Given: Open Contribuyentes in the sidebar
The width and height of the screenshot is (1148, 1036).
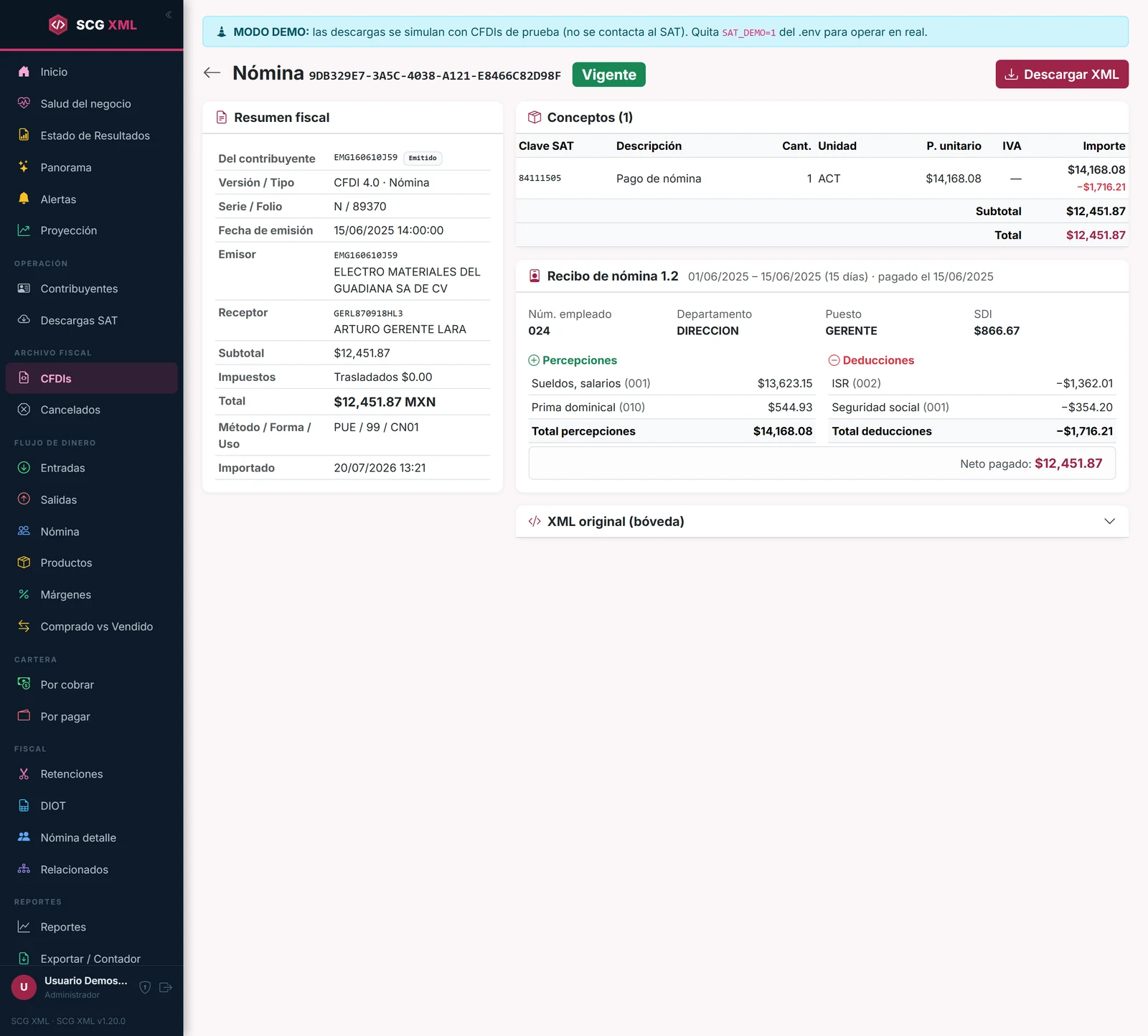Looking at the screenshot, I should (92, 288).
